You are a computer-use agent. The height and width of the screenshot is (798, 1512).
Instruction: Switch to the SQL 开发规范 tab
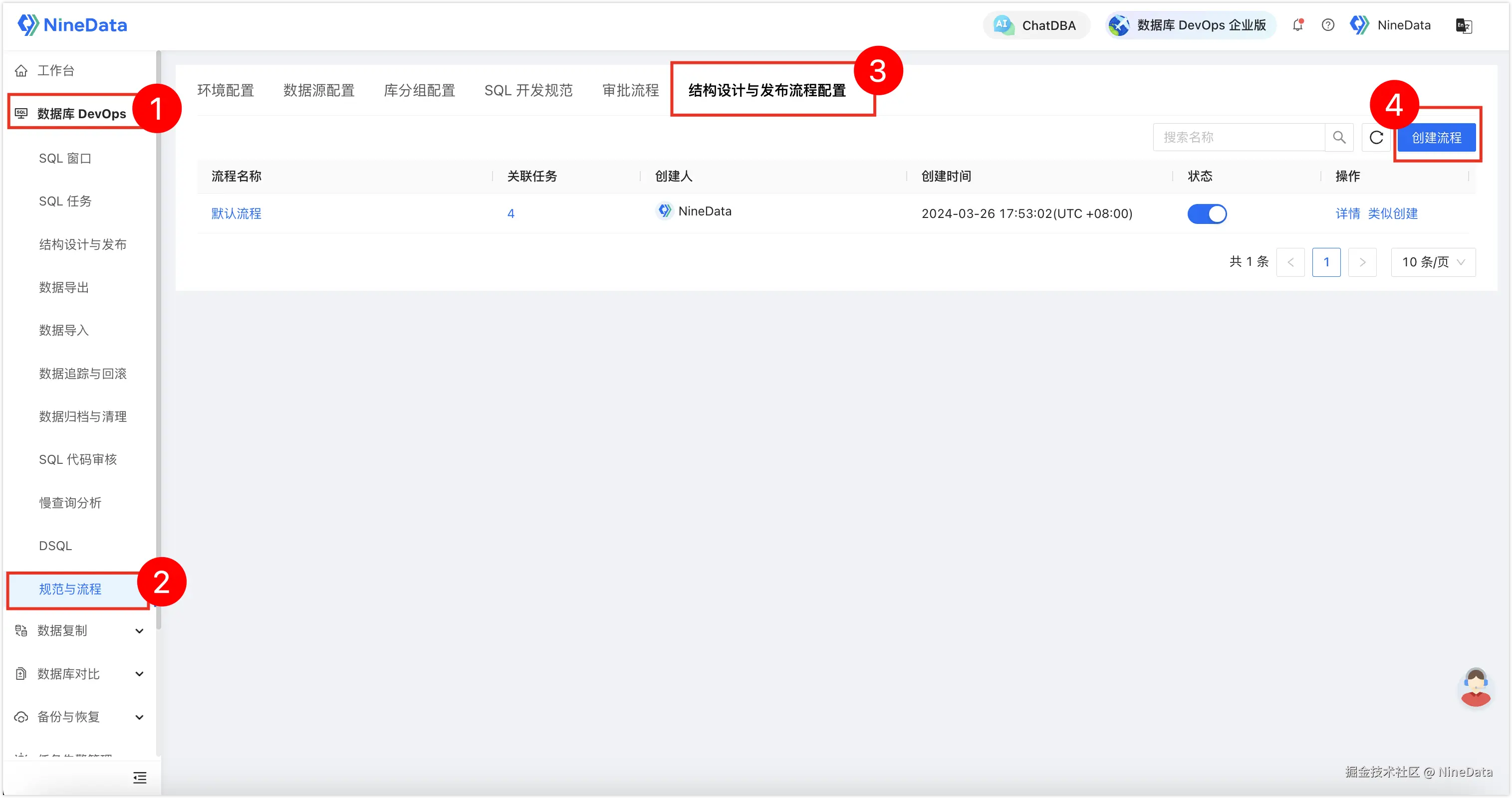(x=528, y=90)
